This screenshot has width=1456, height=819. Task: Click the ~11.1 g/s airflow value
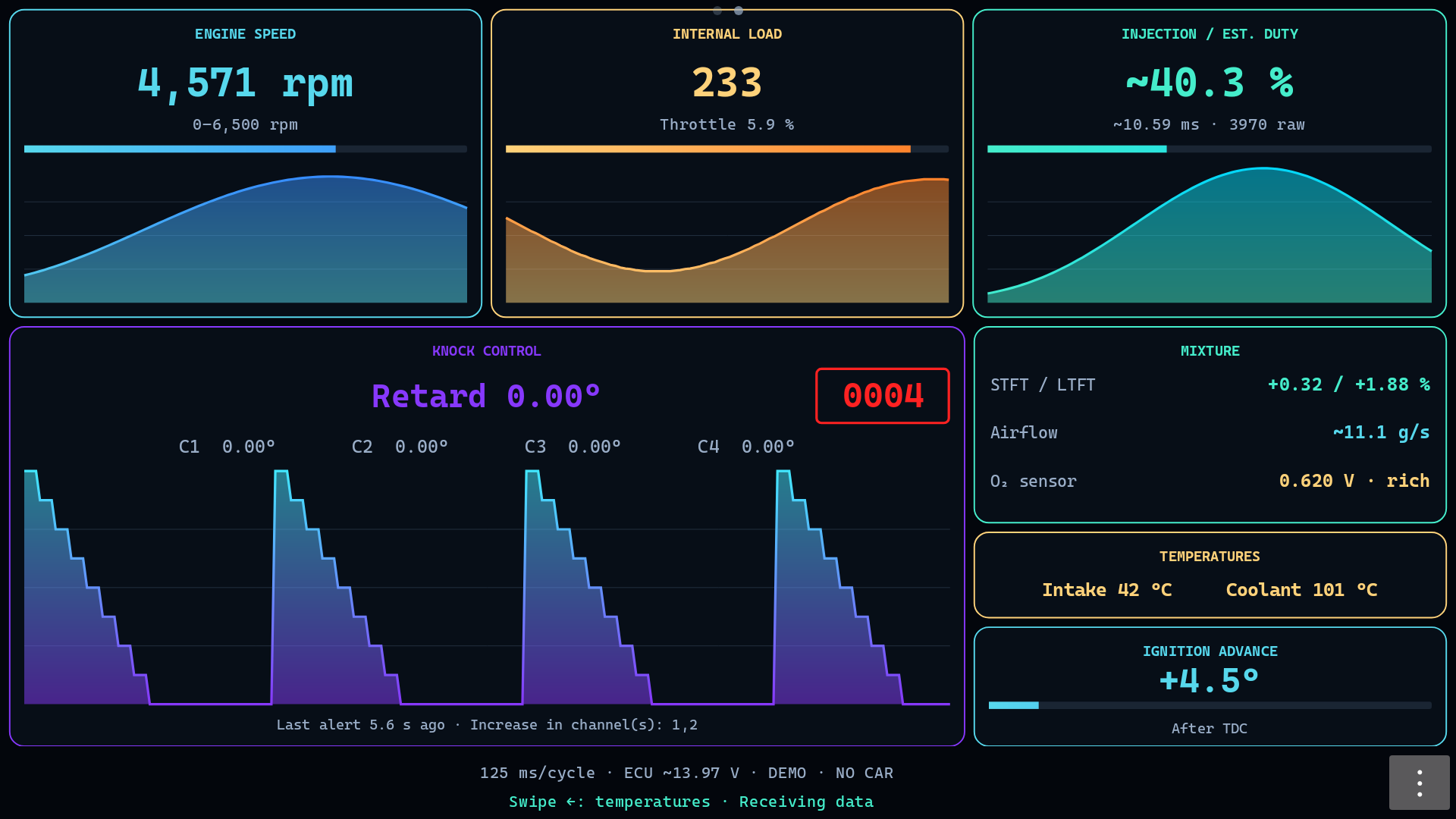[x=1382, y=433]
